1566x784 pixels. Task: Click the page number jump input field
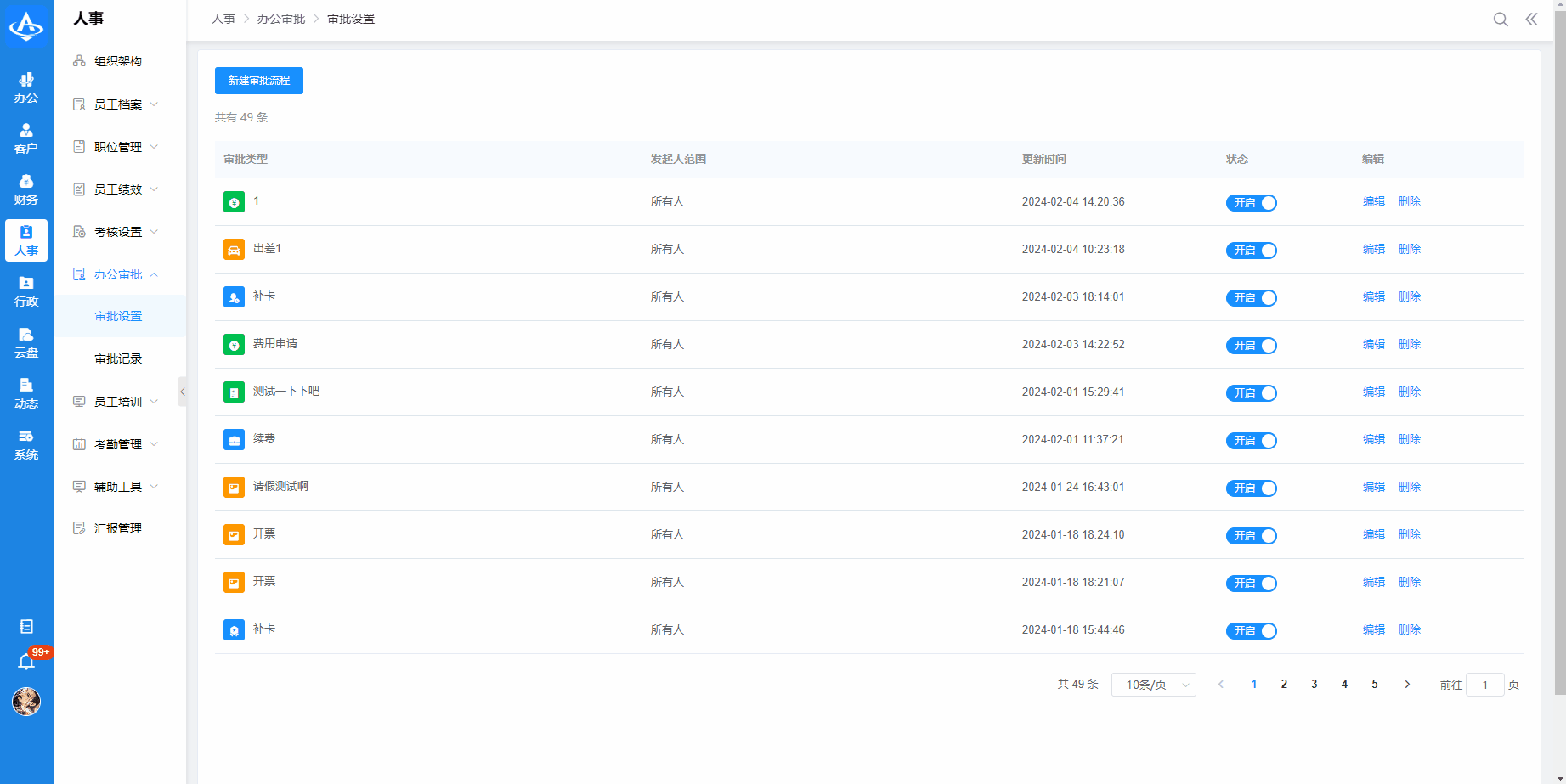pyautogui.click(x=1485, y=685)
